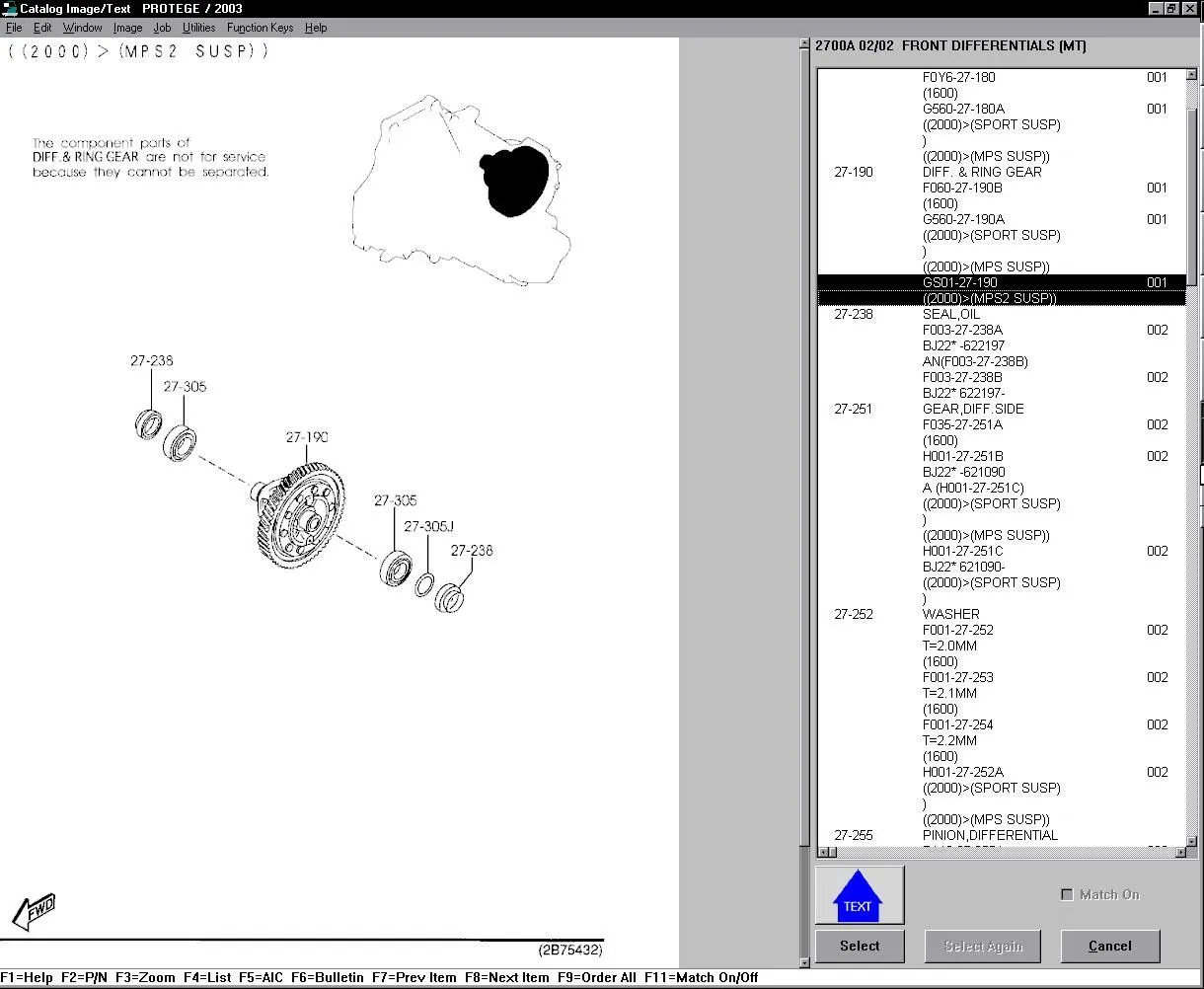Open the Function Keys menu
Image resolution: width=1204 pixels, height=989 pixels.
[261, 28]
